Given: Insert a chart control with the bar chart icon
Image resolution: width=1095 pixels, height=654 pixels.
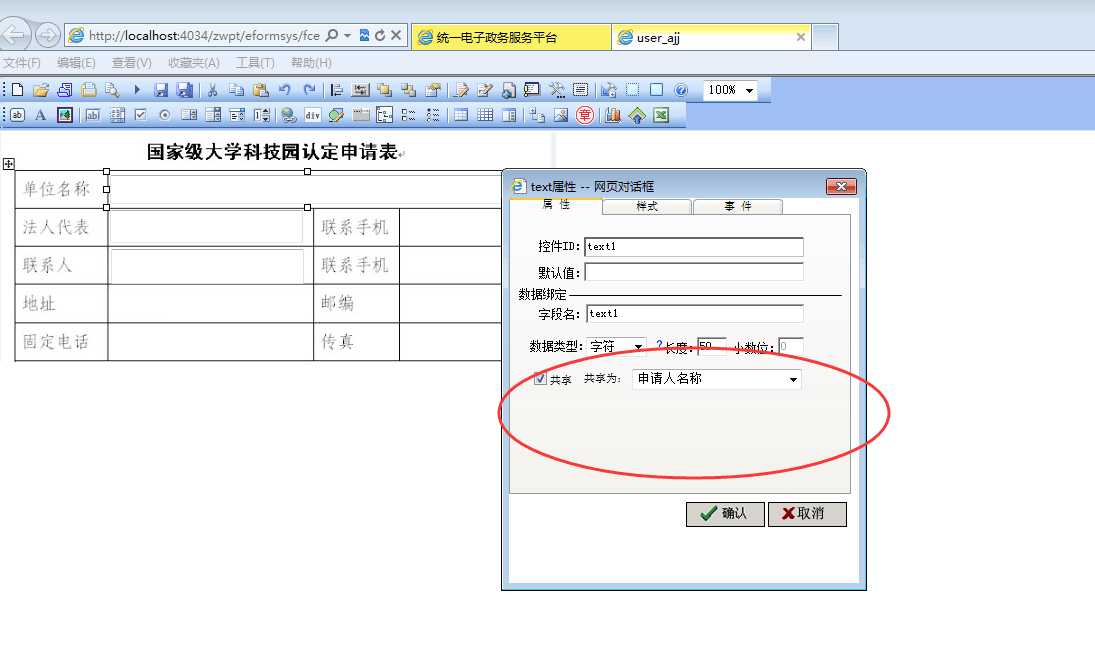Looking at the screenshot, I should (612, 115).
